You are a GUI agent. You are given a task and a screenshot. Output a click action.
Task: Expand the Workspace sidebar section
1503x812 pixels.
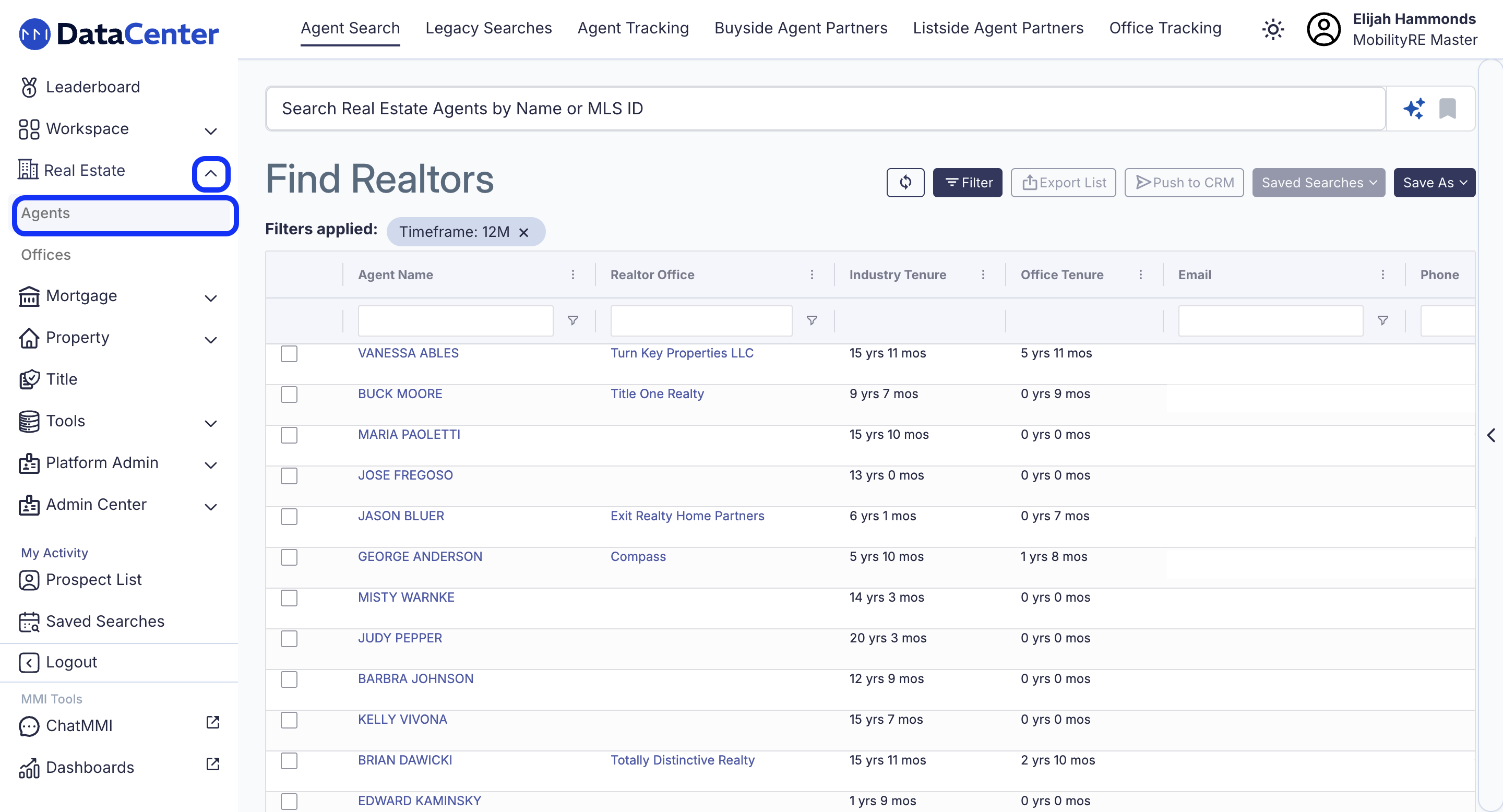coord(211,130)
